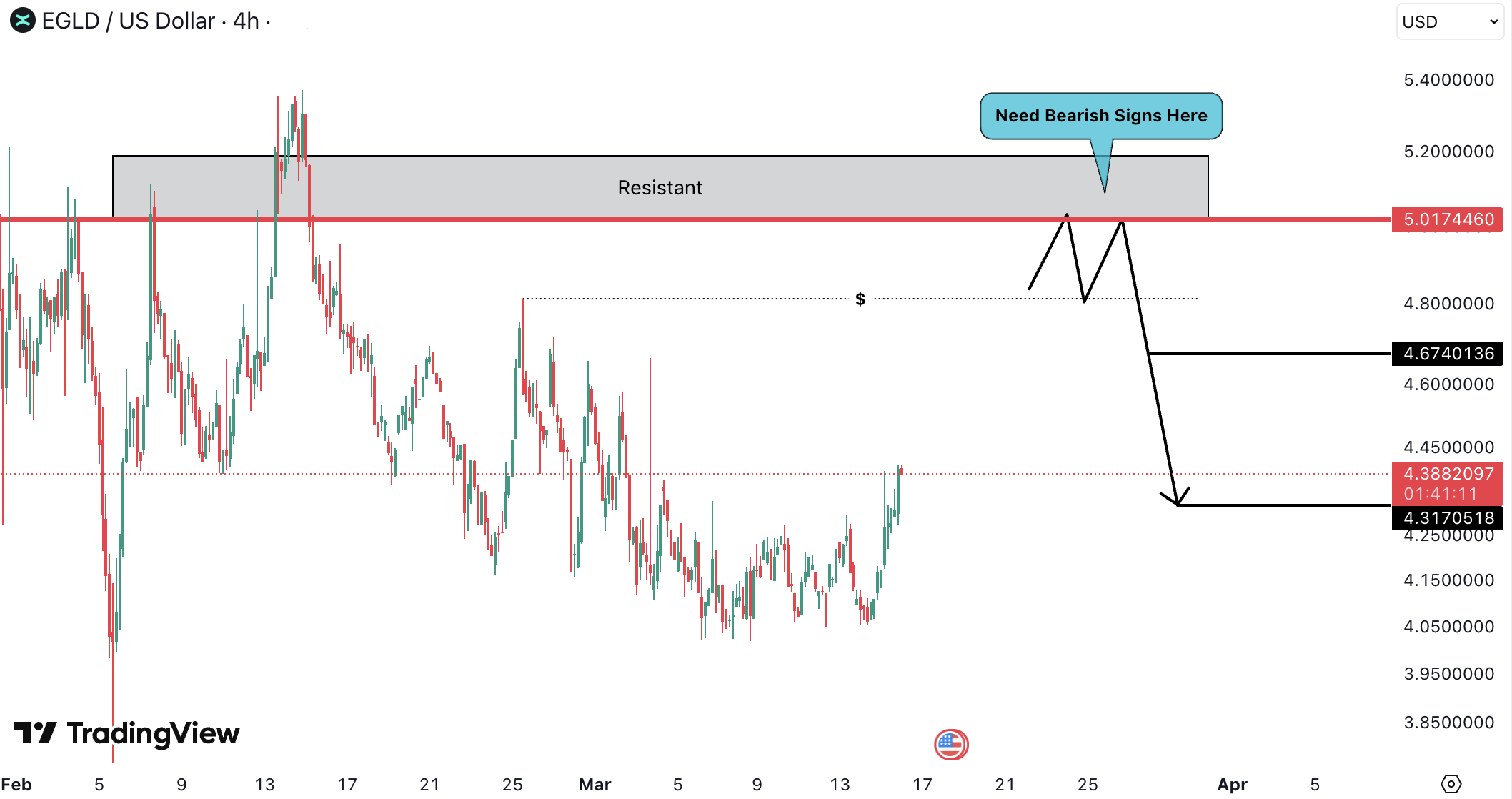Viewport: 1512px width, 799px height.
Task: Click the 'Resistant' label in gray zone
Action: pyautogui.click(x=660, y=188)
